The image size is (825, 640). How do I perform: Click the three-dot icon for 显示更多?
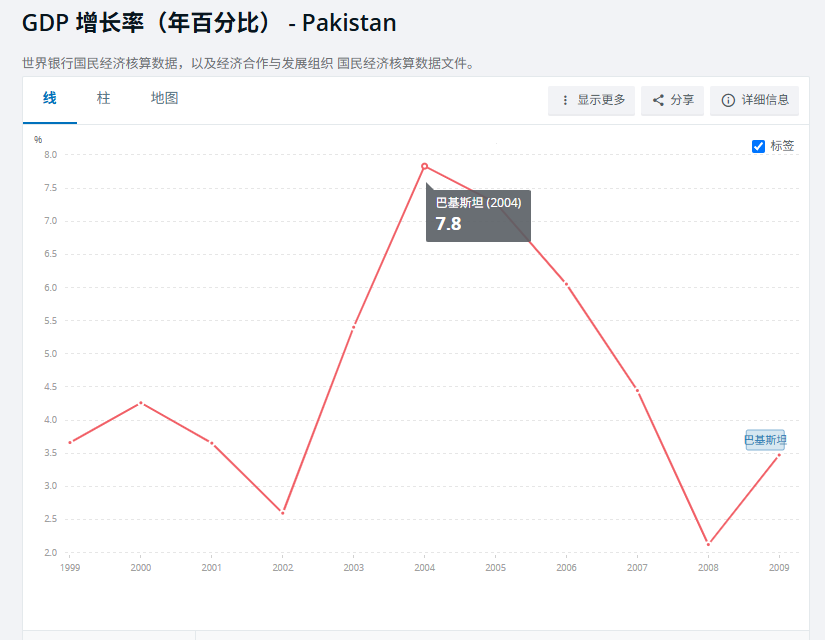(565, 100)
